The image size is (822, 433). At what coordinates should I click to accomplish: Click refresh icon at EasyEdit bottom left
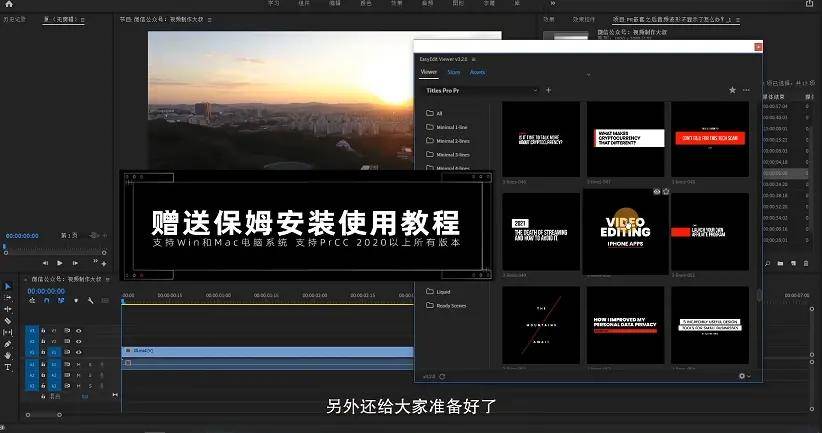442,376
